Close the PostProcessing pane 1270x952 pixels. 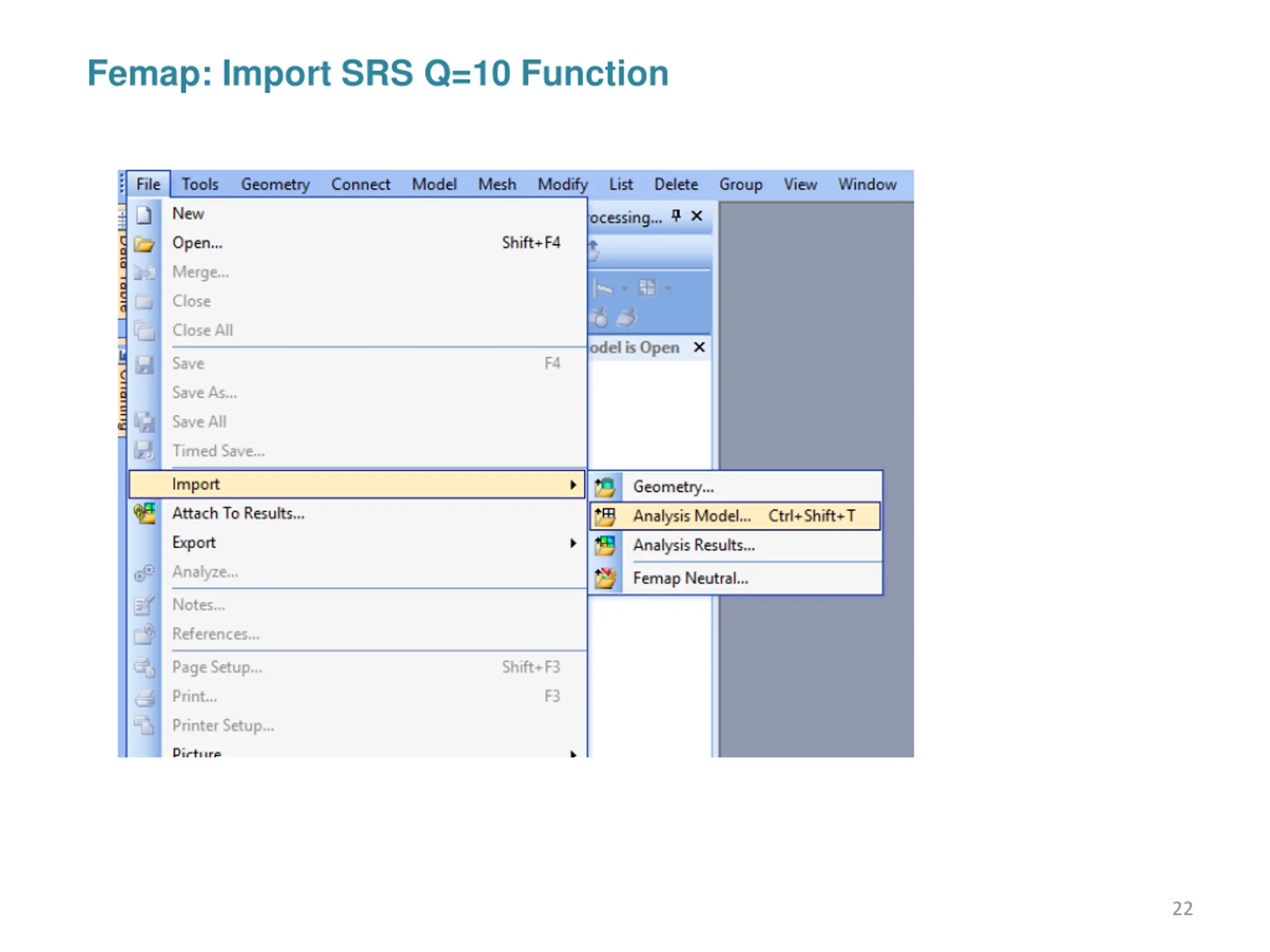697,216
